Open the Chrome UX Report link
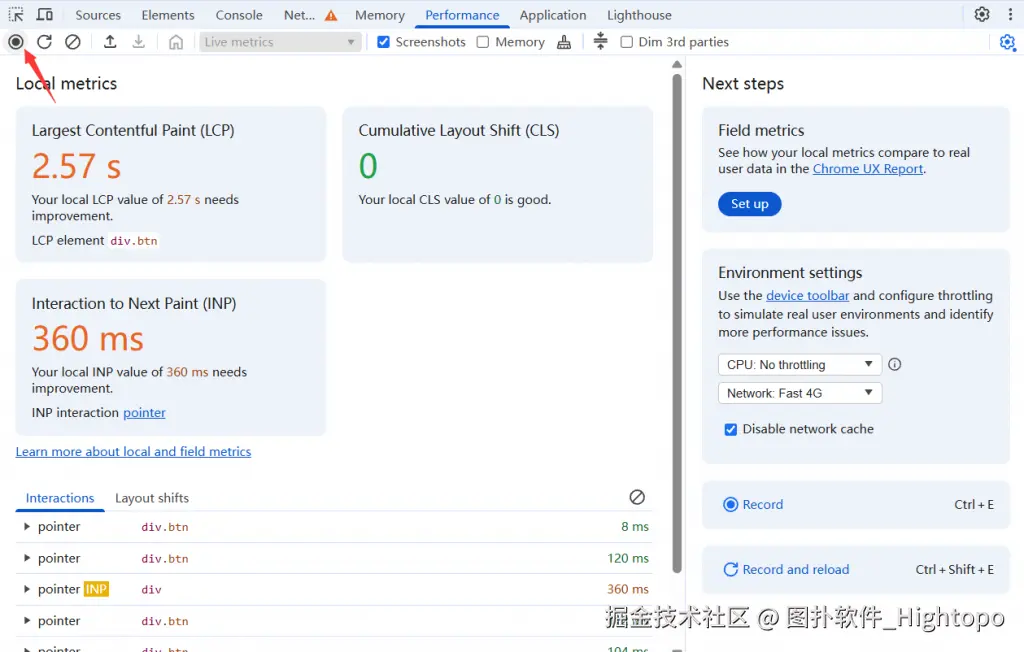The image size is (1024, 652). (868, 169)
